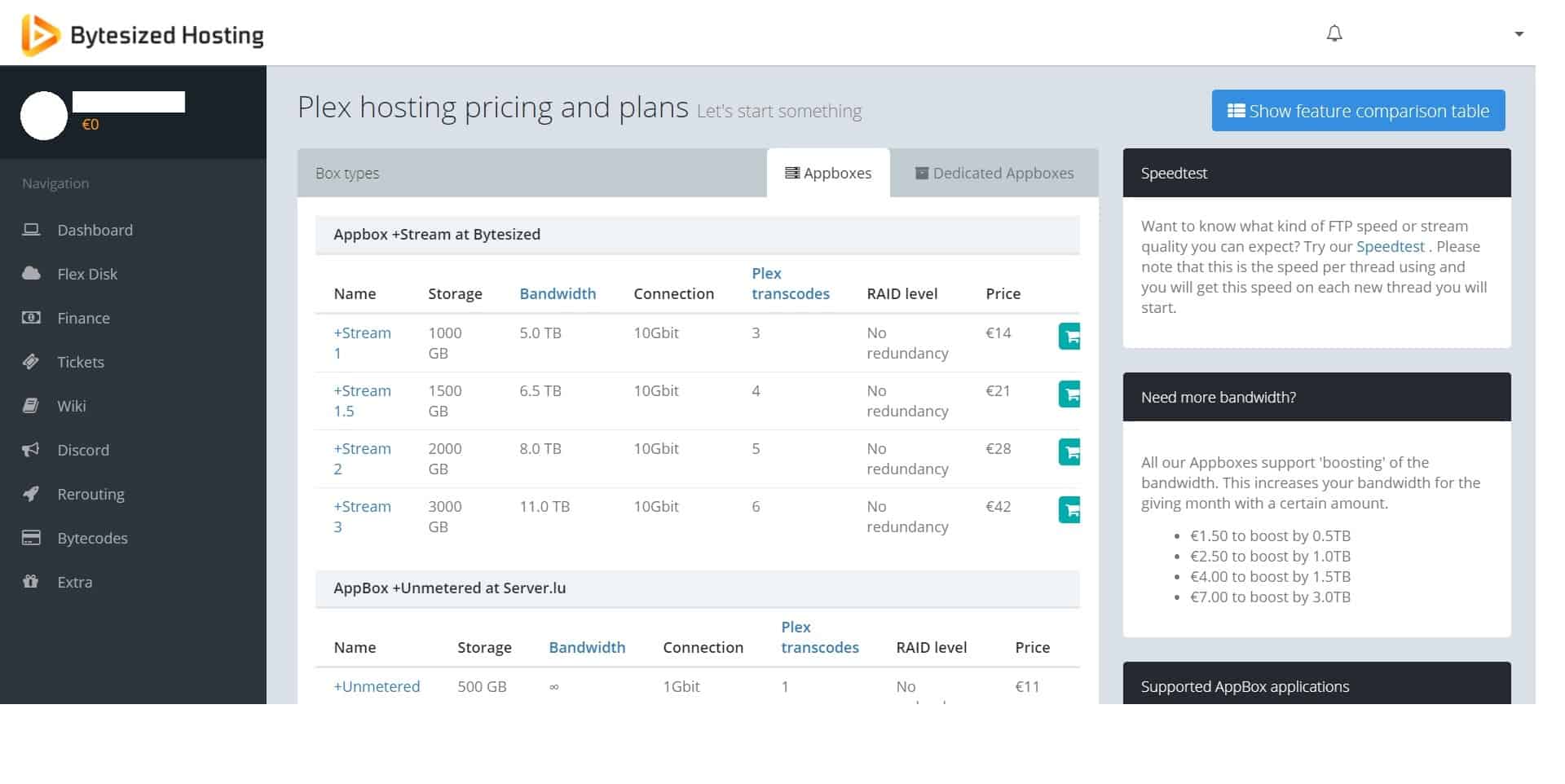Sort the table by Plex transcodes

[790, 284]
